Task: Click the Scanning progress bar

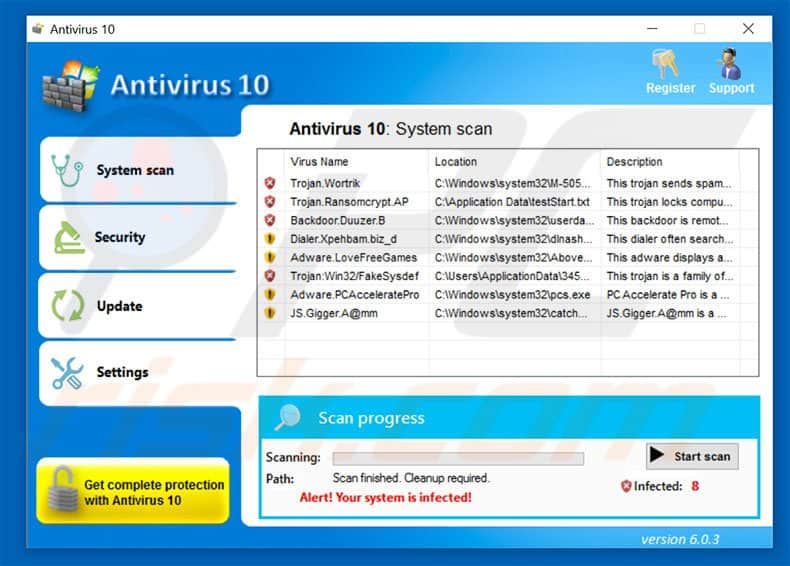Action: pos(458,458)
